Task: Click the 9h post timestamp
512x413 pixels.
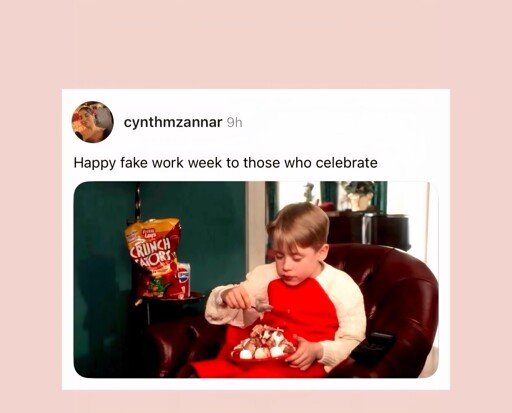Action: (x=234, y=123)
